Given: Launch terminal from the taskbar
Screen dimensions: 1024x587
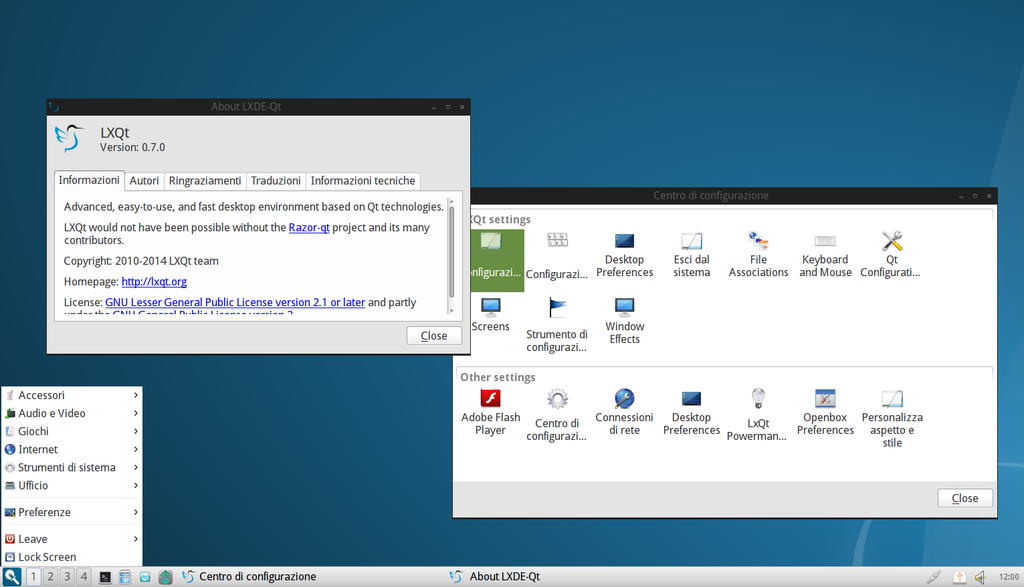Looking at the screenshot, I should (105, 577).
